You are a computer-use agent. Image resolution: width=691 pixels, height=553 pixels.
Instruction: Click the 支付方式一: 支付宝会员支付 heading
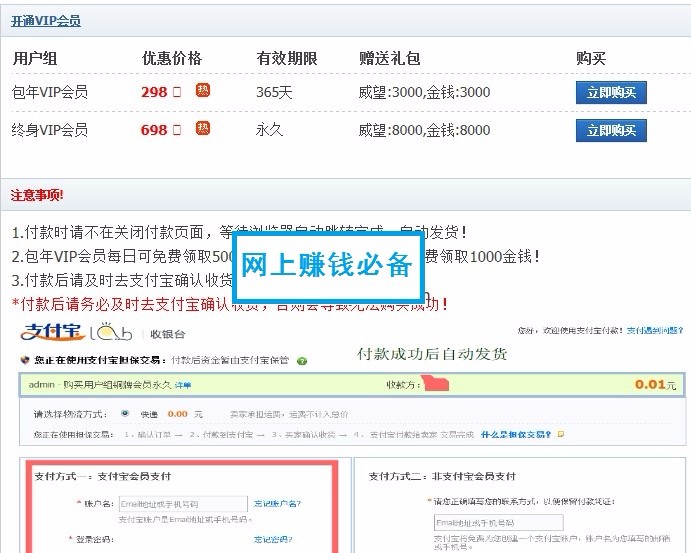point(102,476)
